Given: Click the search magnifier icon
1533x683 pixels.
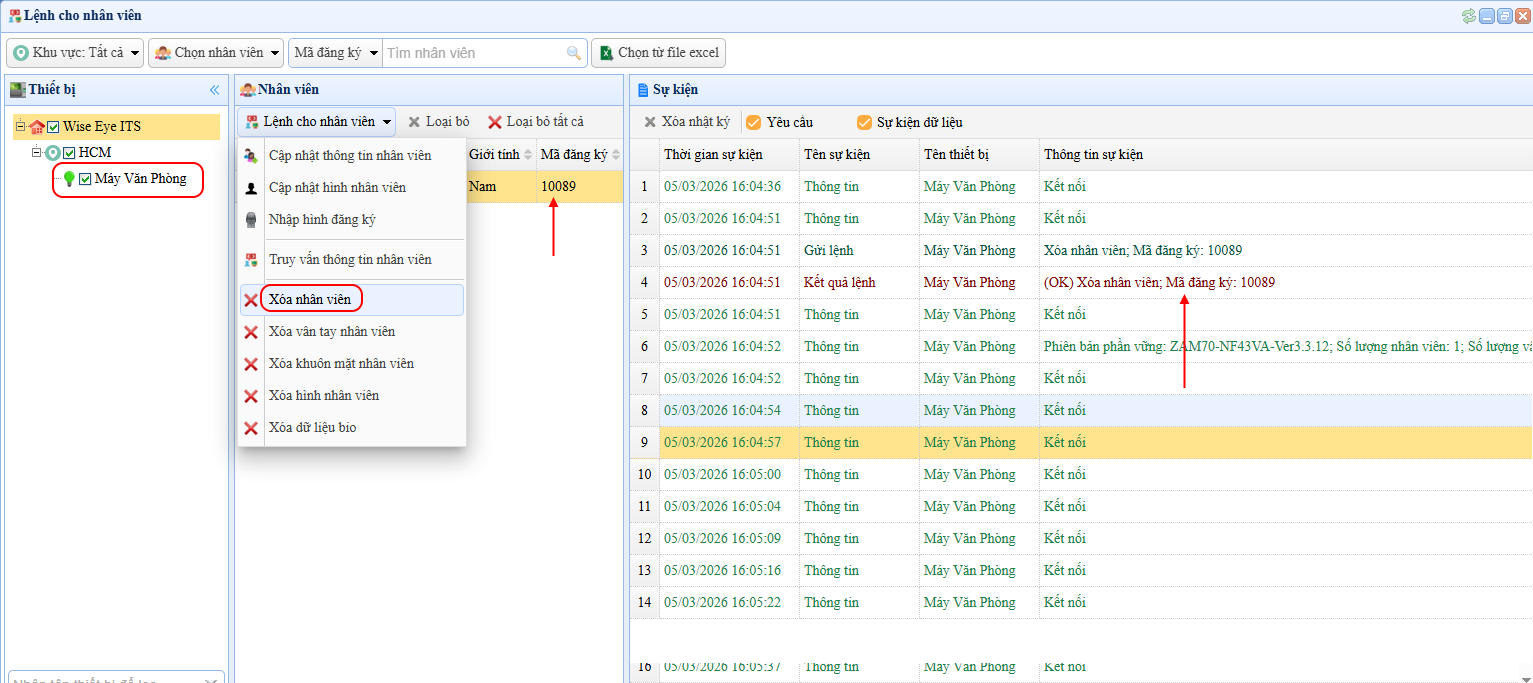Looking at the screenshot, I should (573, 53).
